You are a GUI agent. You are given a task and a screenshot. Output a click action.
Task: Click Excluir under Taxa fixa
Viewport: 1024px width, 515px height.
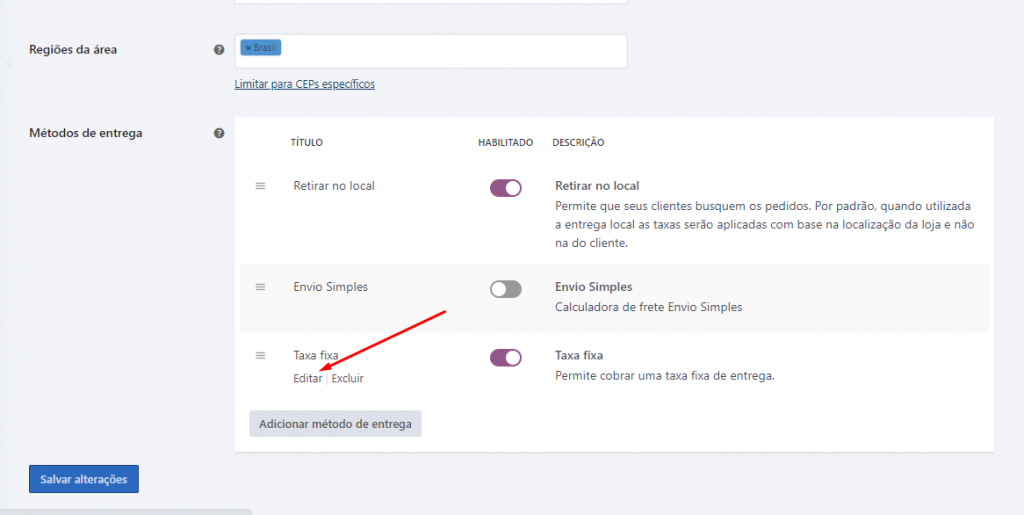[x=347, y=379]
